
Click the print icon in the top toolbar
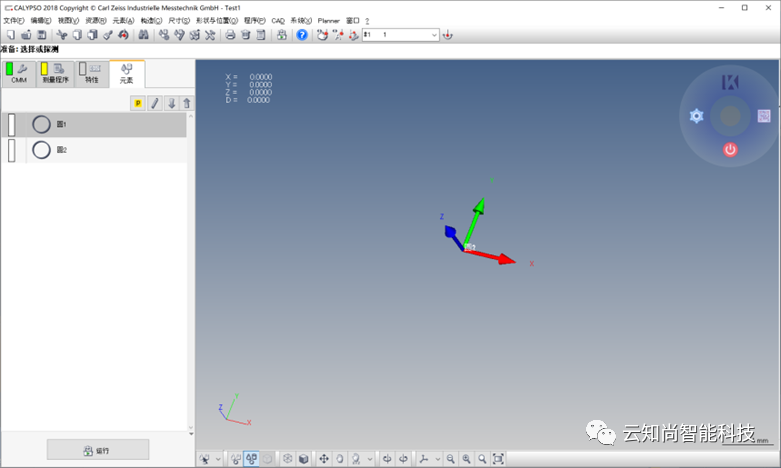tap(230, 35)
